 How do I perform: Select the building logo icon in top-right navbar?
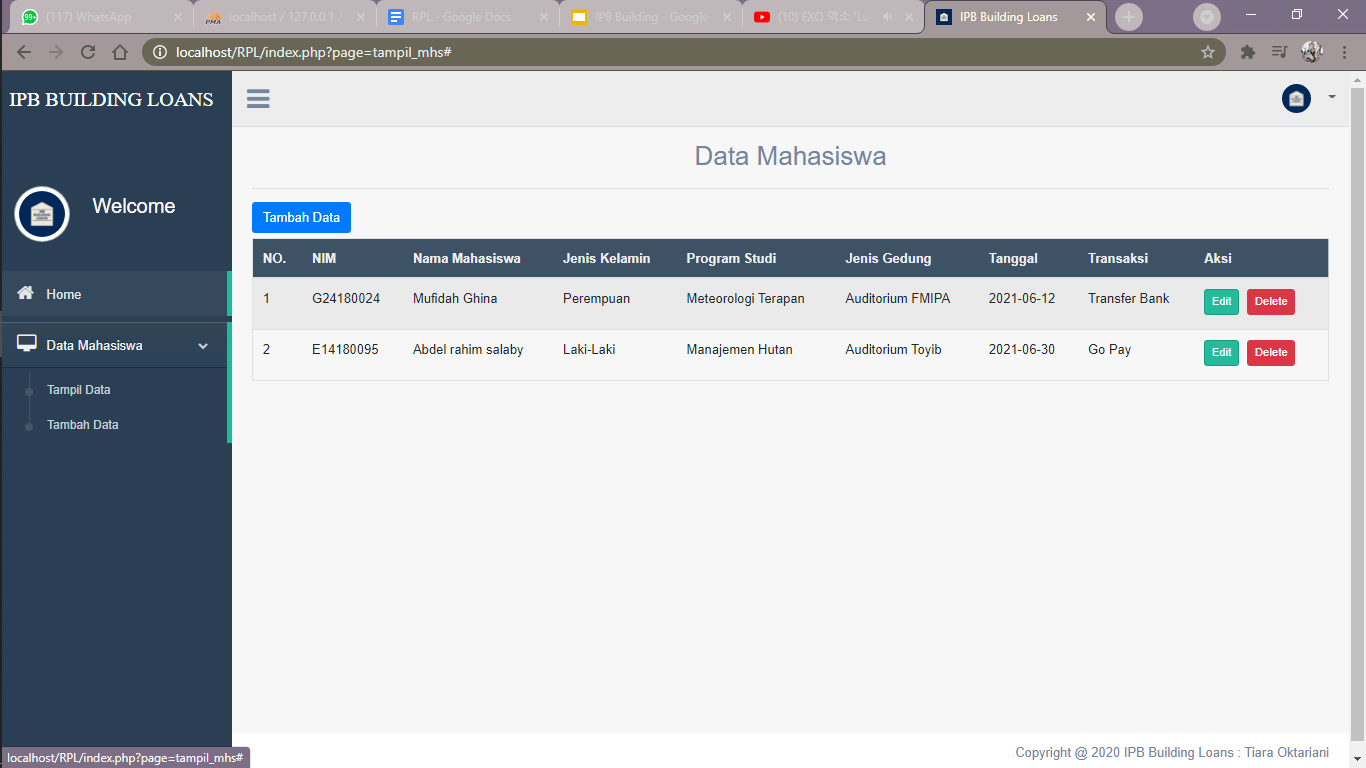click(1295, 98)
